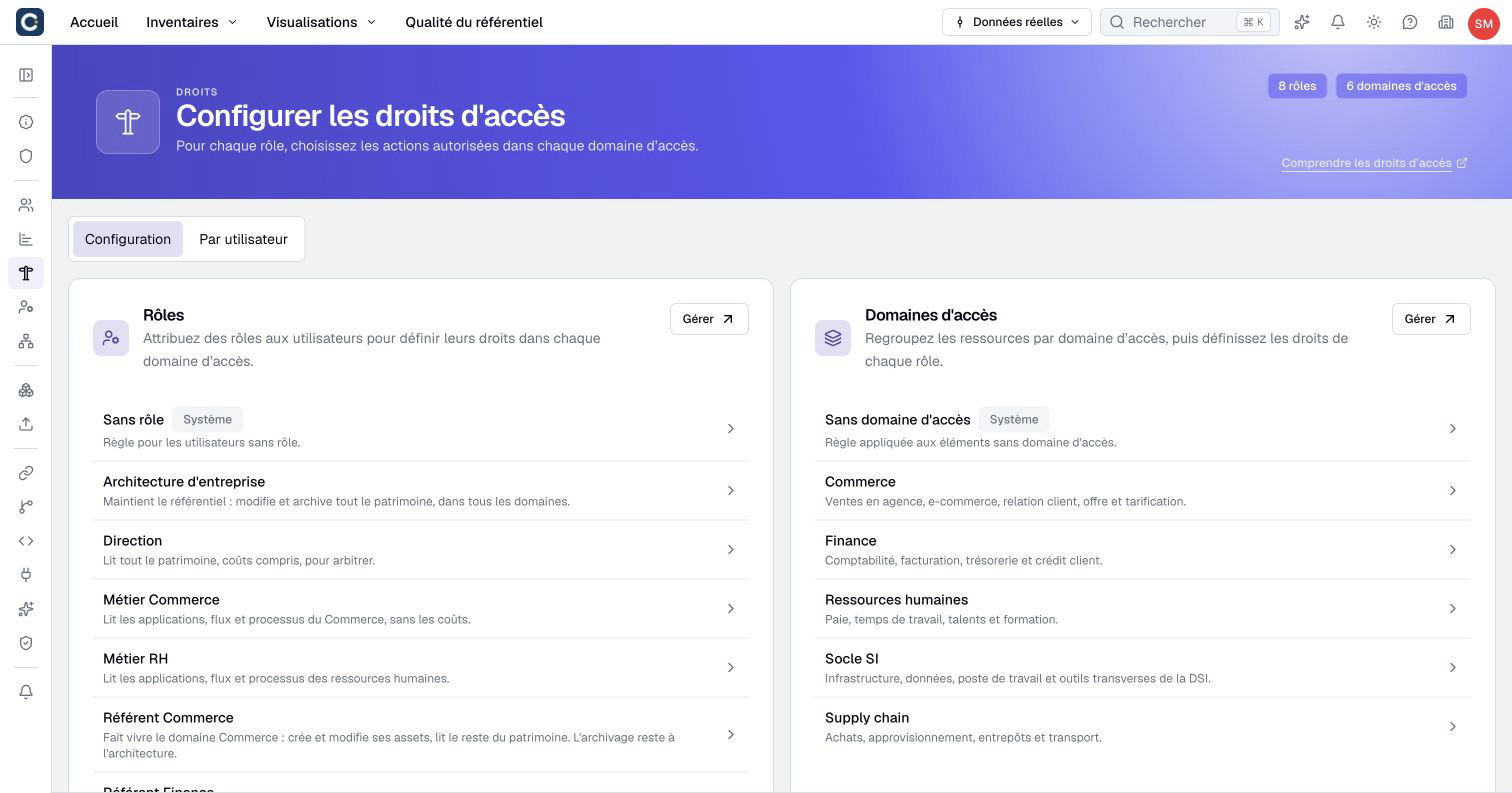Select the Supply chain domain title
Screen dimensions: 1512x793
[x=867, y=718]
